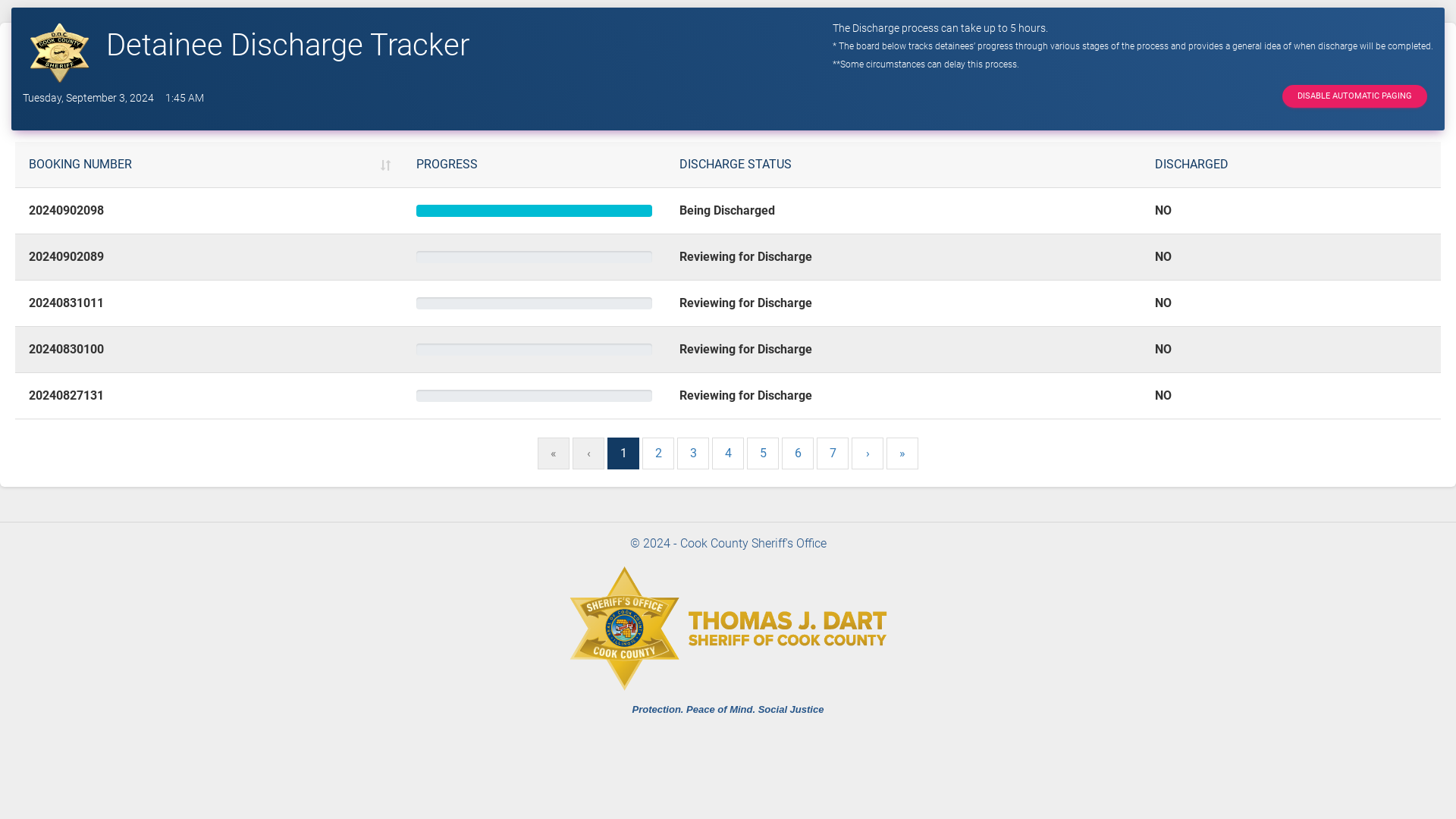The width and height of the screenshot is (1456, 819).
Task: Click the NO discharged value for 20240831011
Action: point(1163,303)
